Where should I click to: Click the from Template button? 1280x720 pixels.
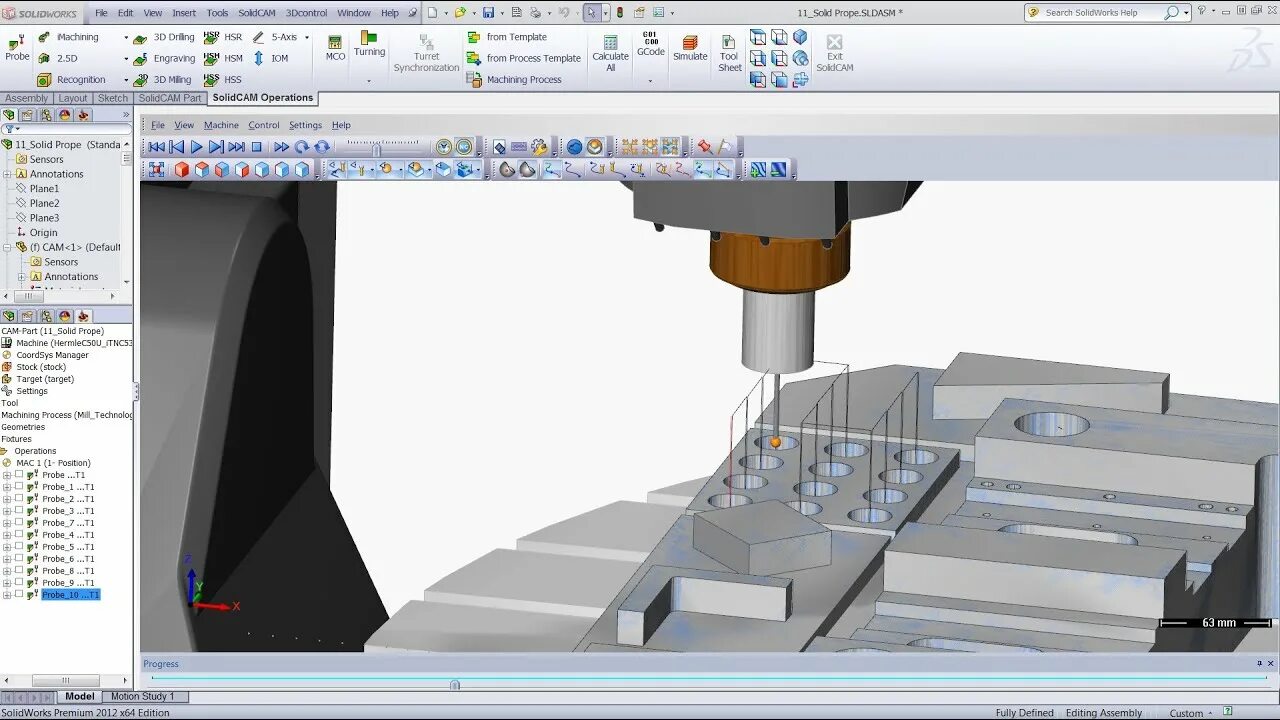[x=507, y=37]
